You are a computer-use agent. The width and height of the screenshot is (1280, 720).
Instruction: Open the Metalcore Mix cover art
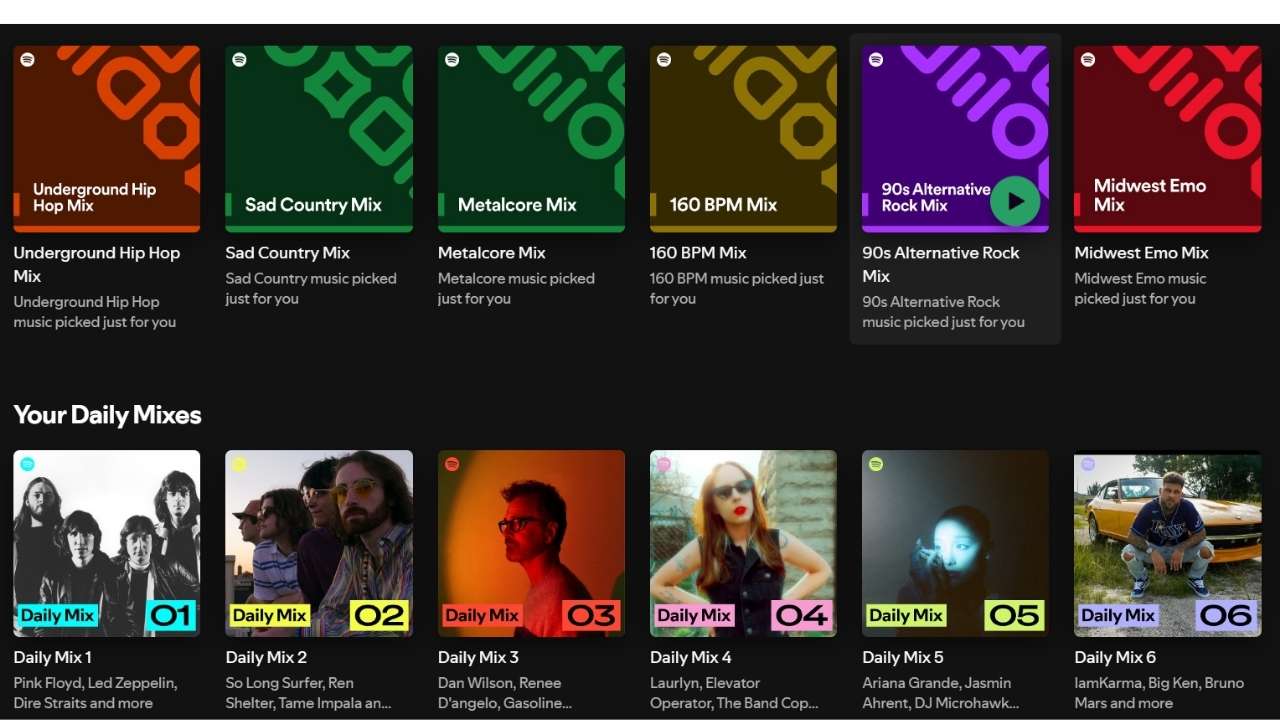coord(531,139)
